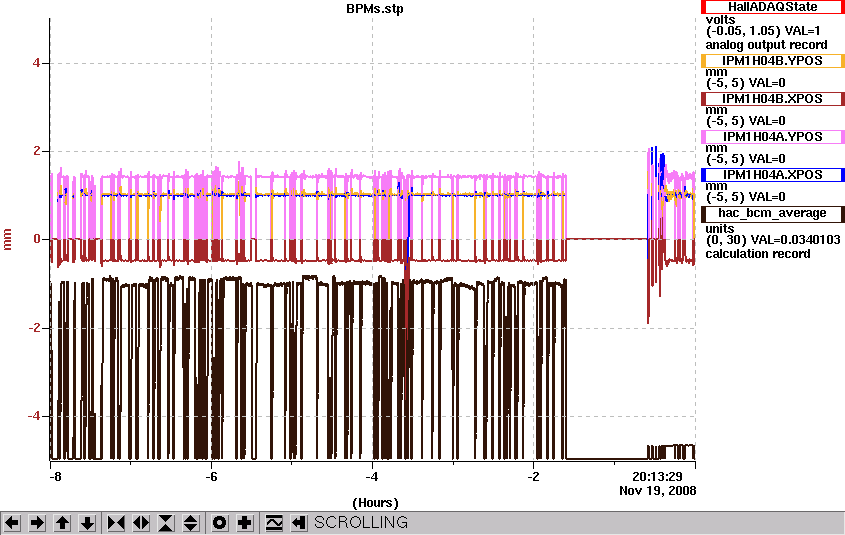Click the -6 hours tick label
The height and width of the screenshot is (535, 845).
coord(211,477)
